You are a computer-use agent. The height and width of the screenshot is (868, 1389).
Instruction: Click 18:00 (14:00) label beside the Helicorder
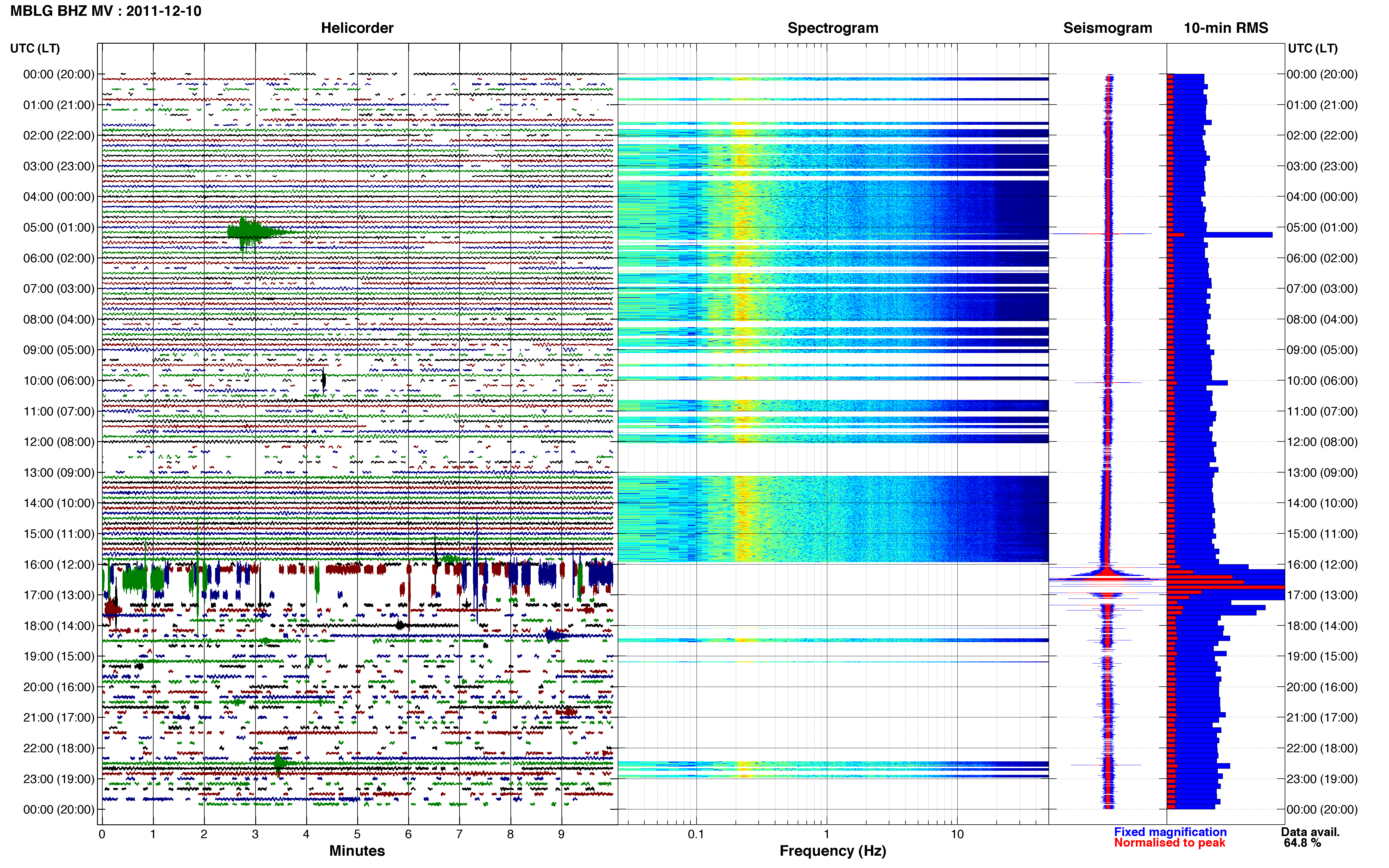pyautogui.click(x=59, y=626)
